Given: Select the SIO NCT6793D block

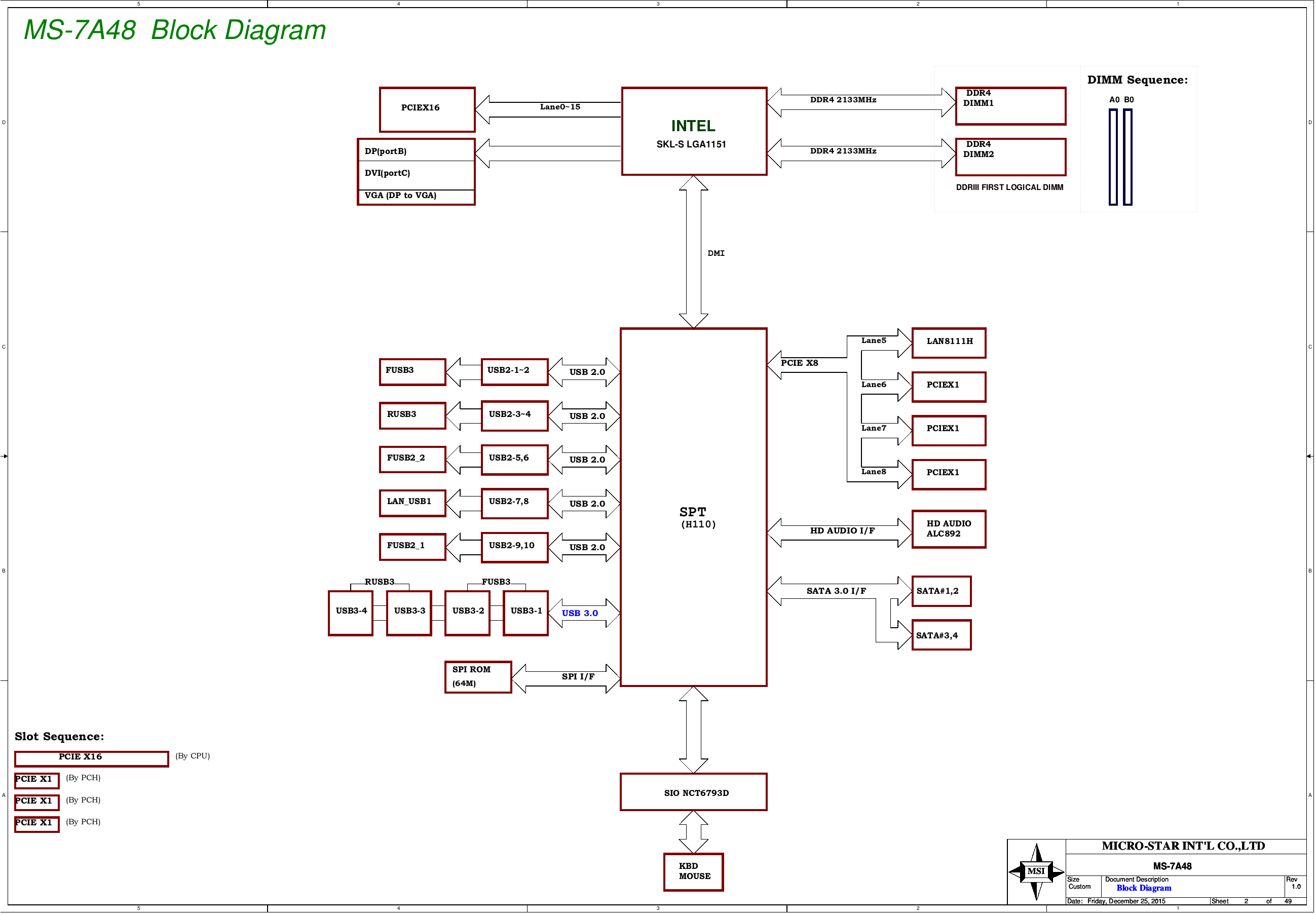Looking at the screenshot, I should click(x=694, y=792).
